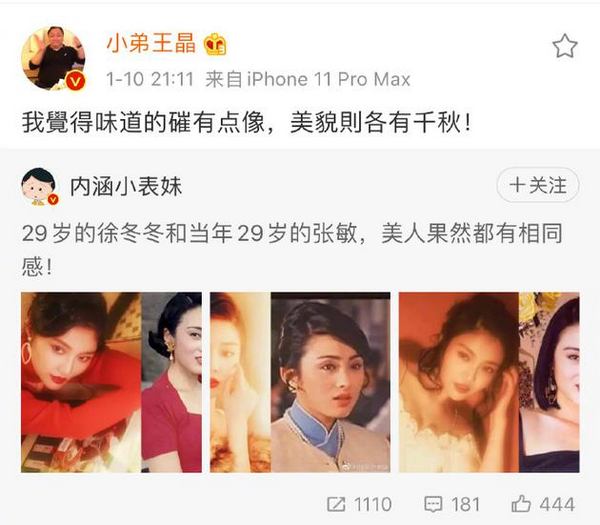Follow 内涵小表妹 with +关注 button
This screenshot has height=525, width=600.
coord(538,185)
